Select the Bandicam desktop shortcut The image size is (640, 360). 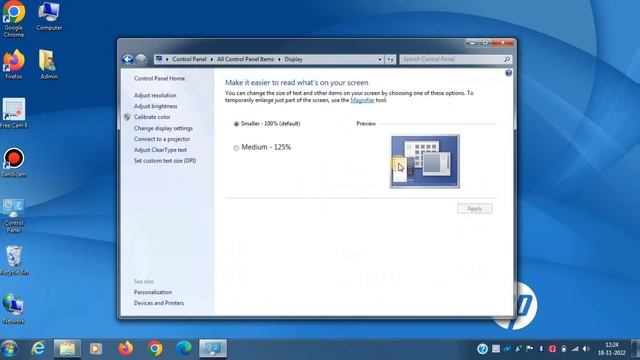[13, 162]
